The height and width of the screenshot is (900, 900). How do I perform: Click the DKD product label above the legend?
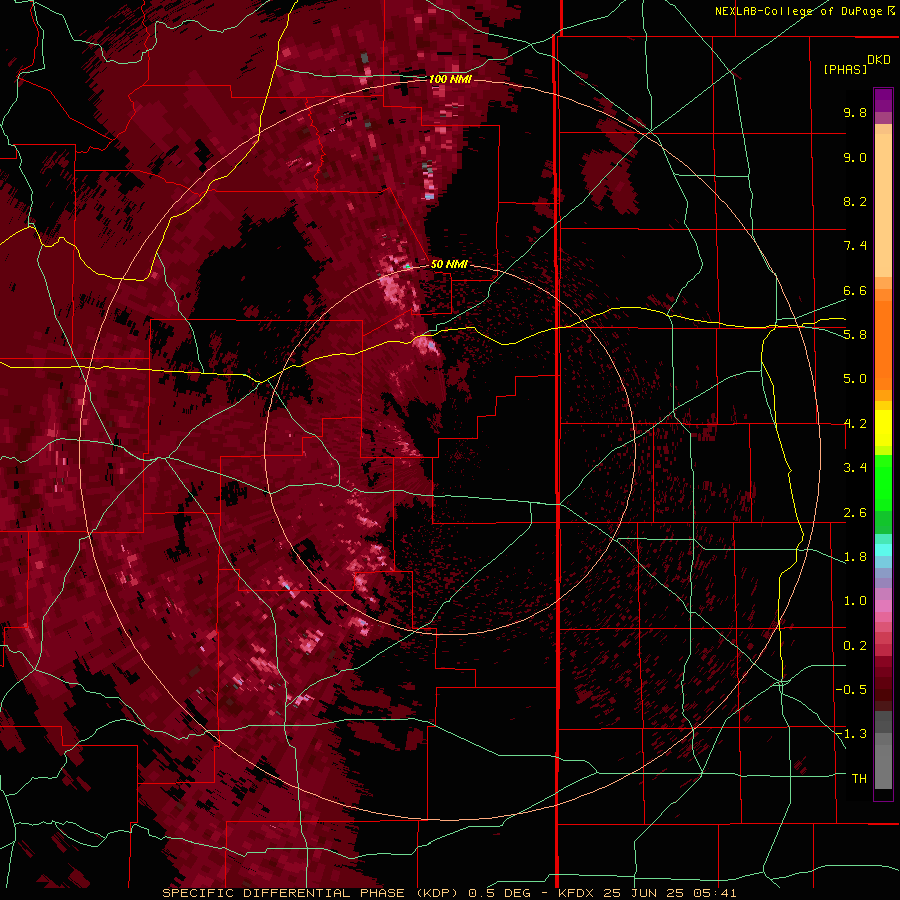tap(878, 60)
